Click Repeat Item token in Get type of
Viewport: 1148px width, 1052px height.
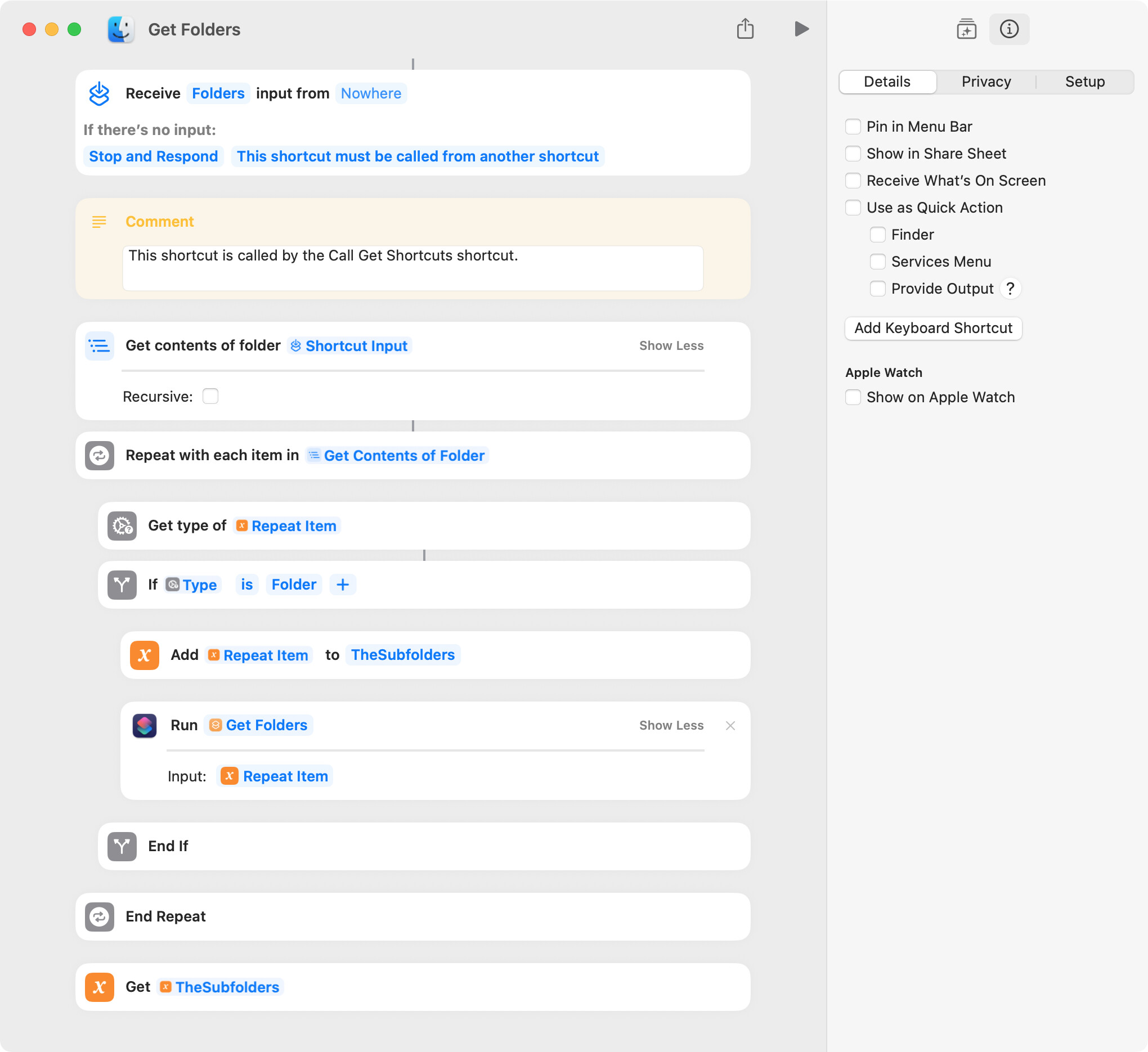tap(286, 525)
